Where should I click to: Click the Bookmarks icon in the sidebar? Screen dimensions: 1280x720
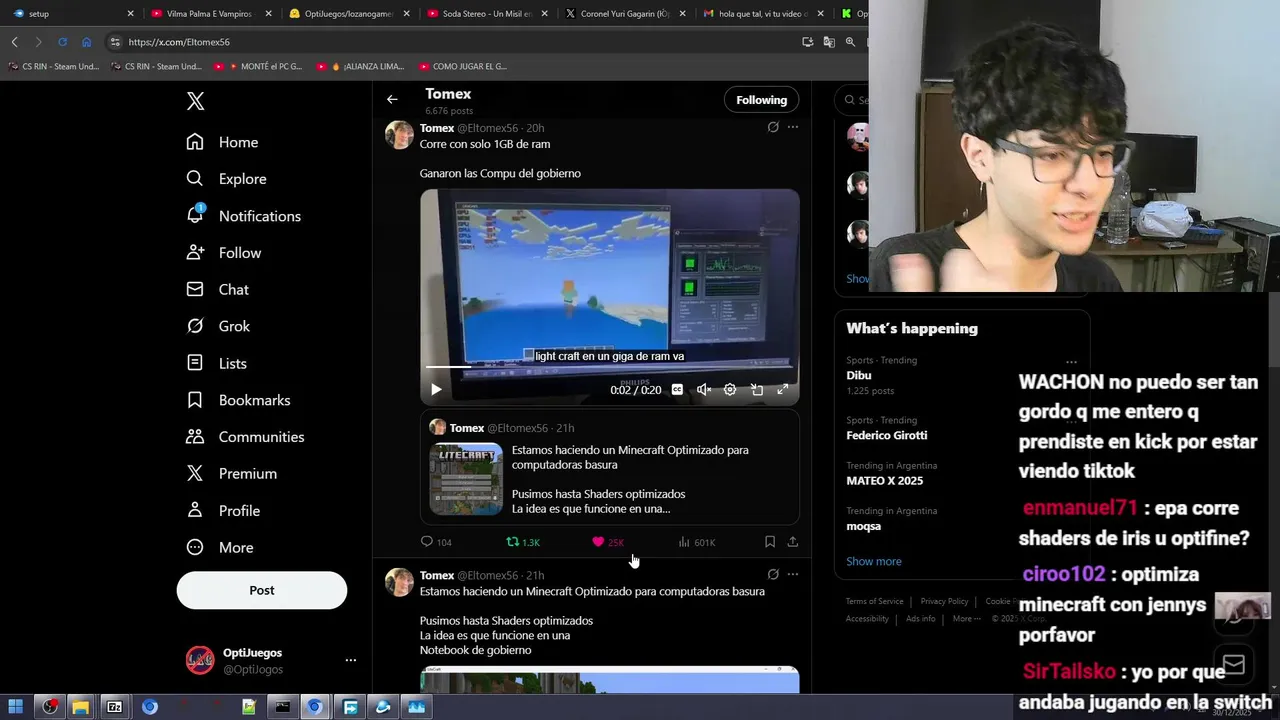195,400
